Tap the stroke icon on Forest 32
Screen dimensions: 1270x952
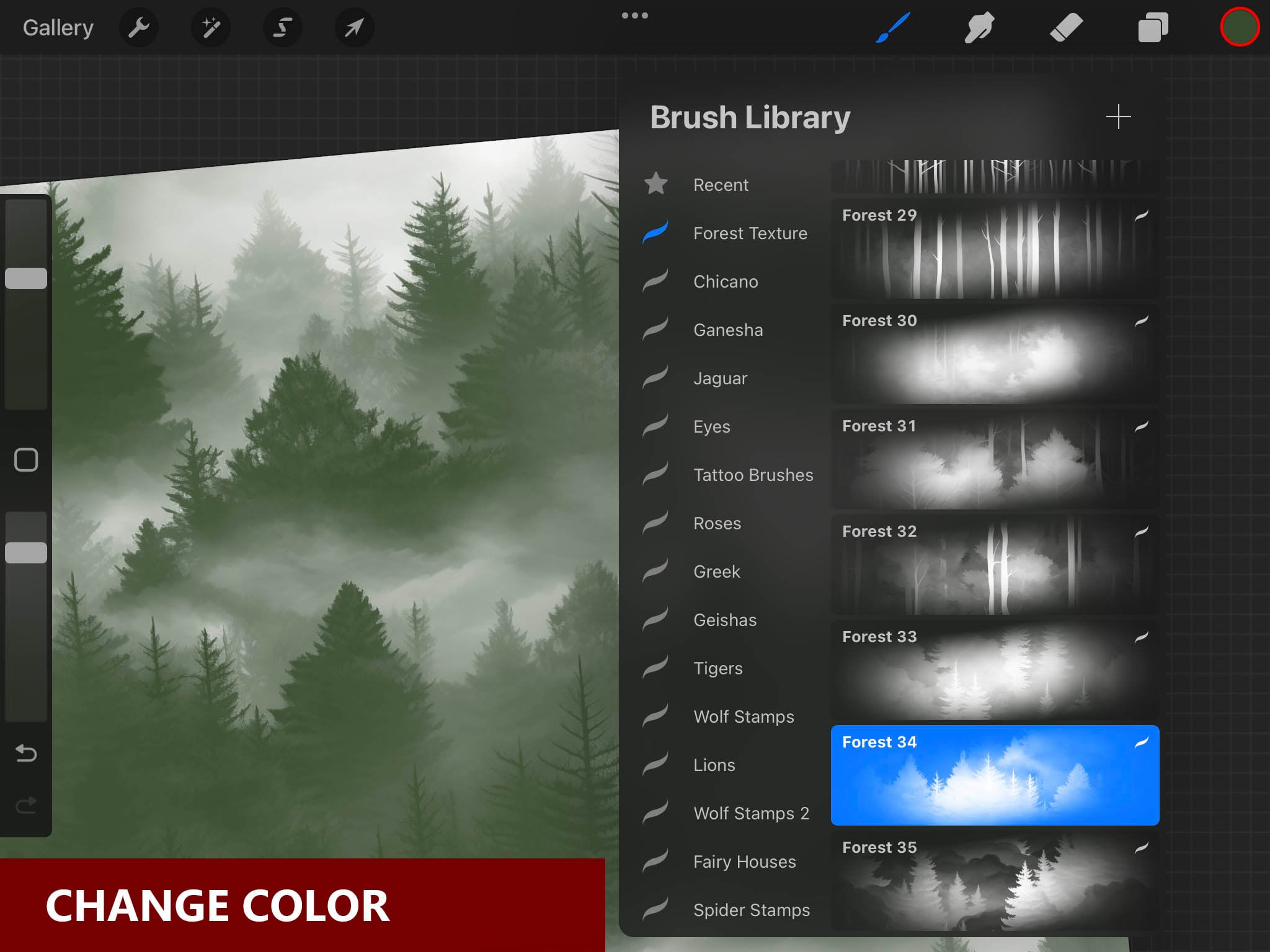tap(1142, 531)
